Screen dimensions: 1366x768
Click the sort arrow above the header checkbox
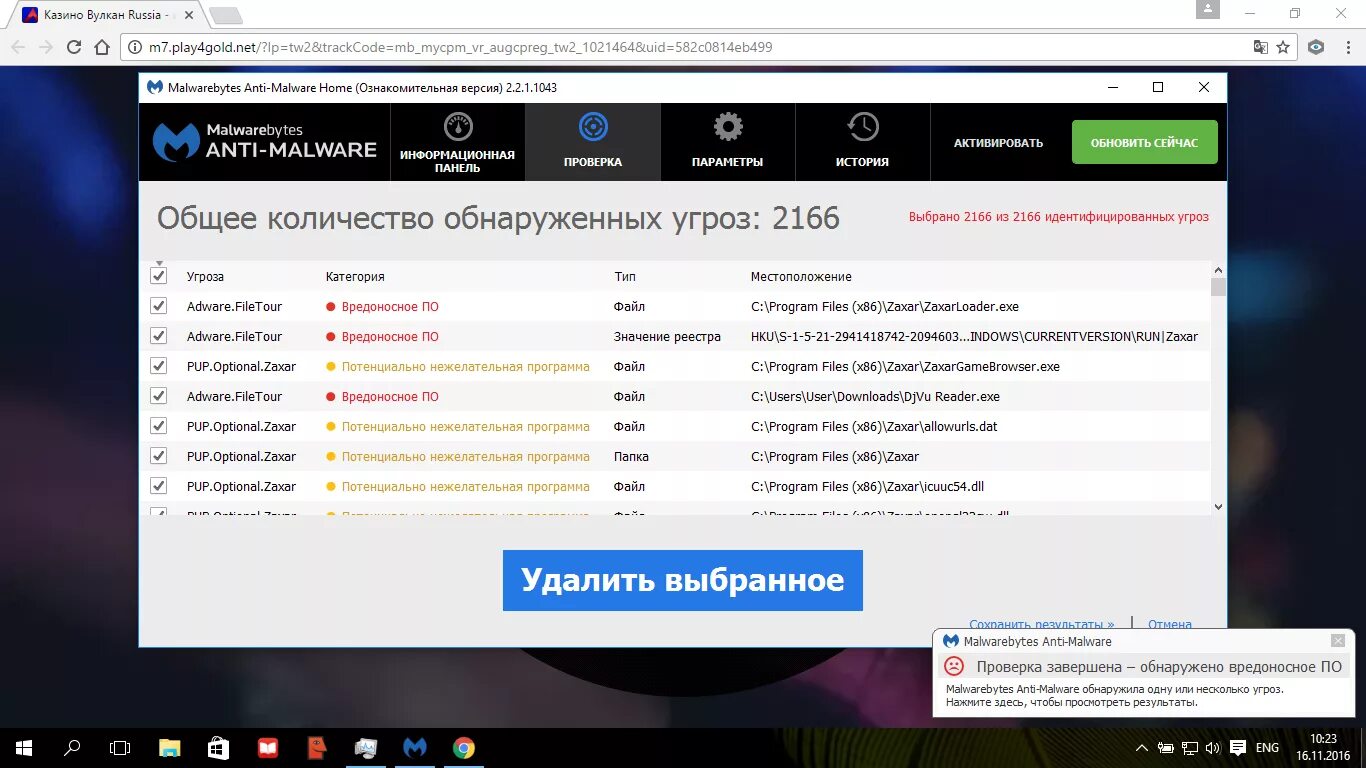159,263
